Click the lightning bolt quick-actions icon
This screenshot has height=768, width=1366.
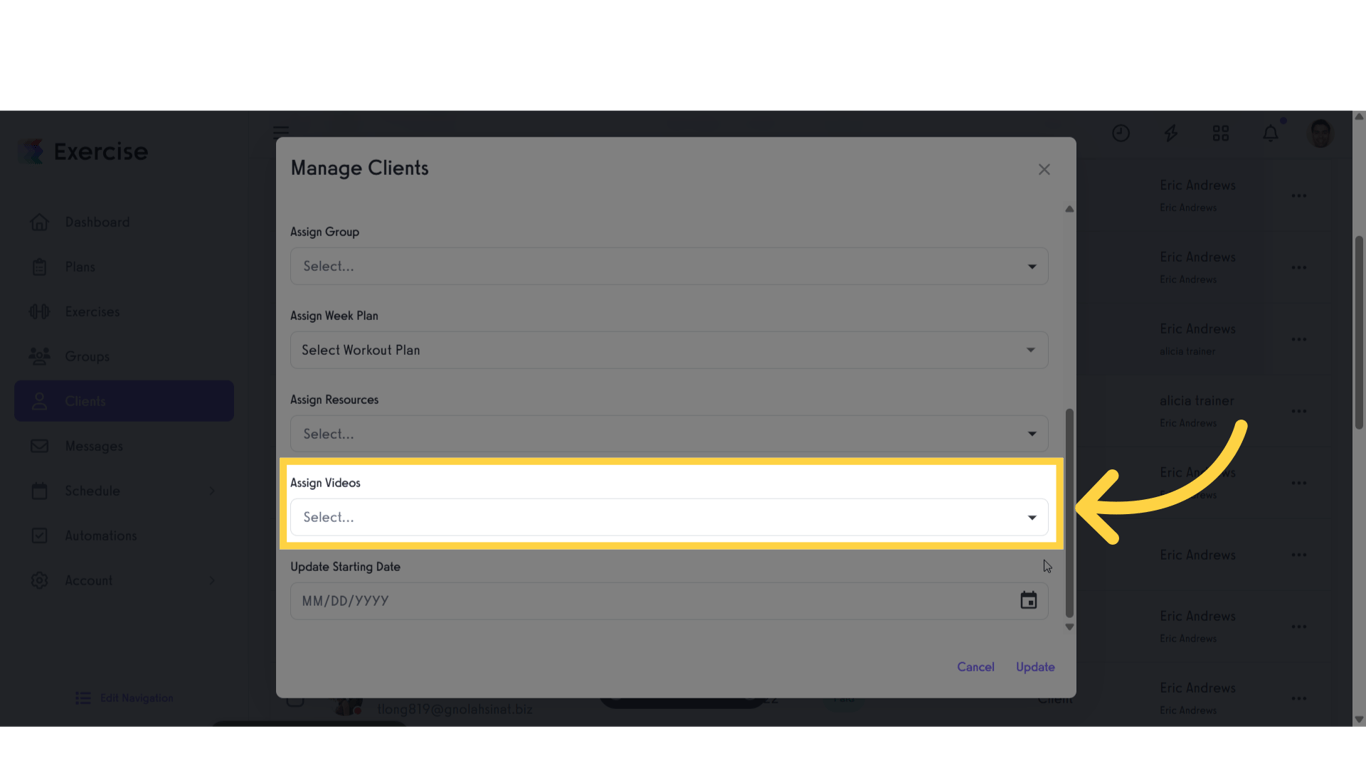point(1170,133)
